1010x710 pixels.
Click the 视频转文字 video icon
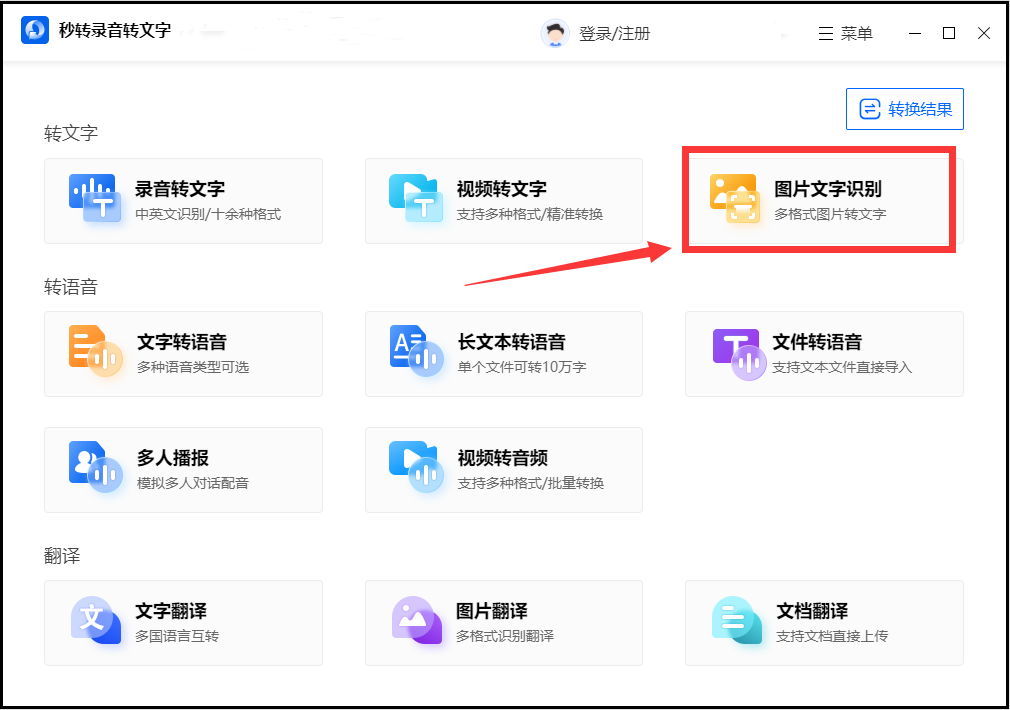tap(415, 198)
